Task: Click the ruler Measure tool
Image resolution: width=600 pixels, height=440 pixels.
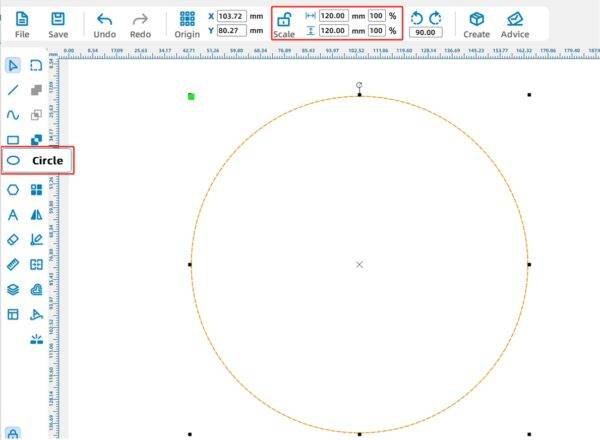Action: click(x=13, y=264)
